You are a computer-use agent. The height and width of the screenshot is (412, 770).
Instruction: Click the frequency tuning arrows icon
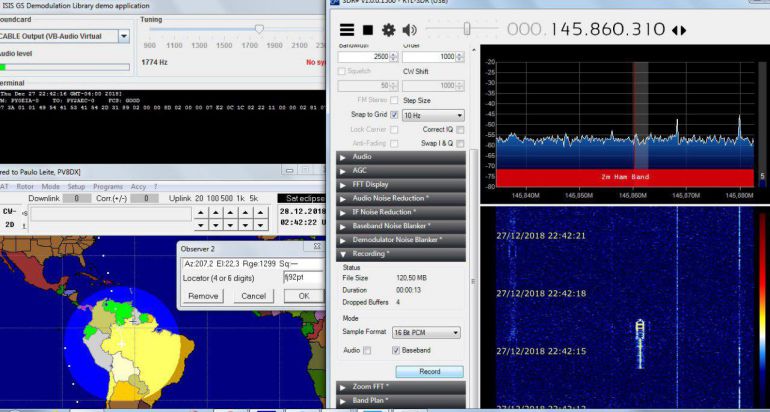click(x=679, y=30)
